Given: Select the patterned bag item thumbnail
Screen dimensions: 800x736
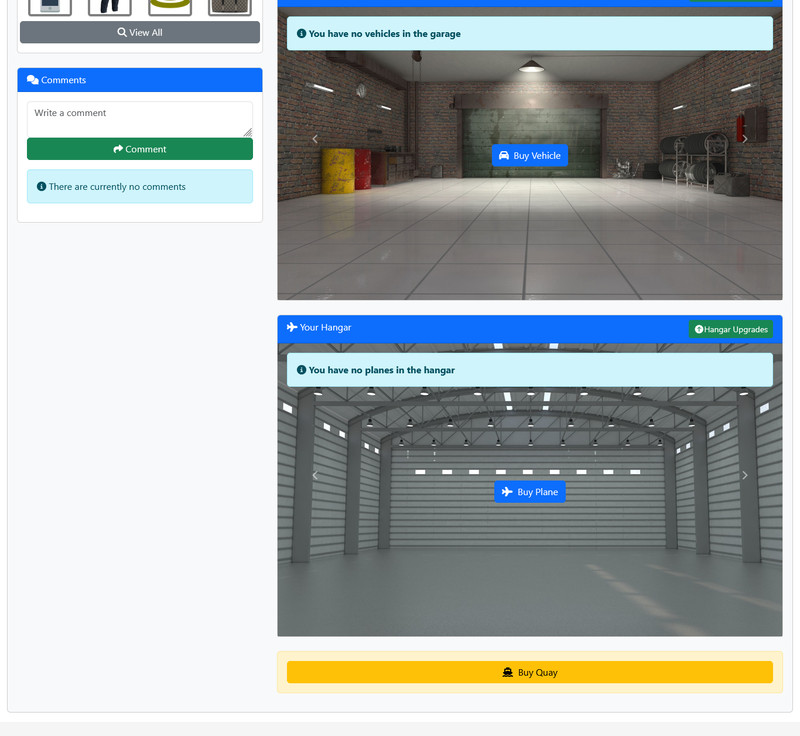Looking at the screenshot, I should [230, 7].
